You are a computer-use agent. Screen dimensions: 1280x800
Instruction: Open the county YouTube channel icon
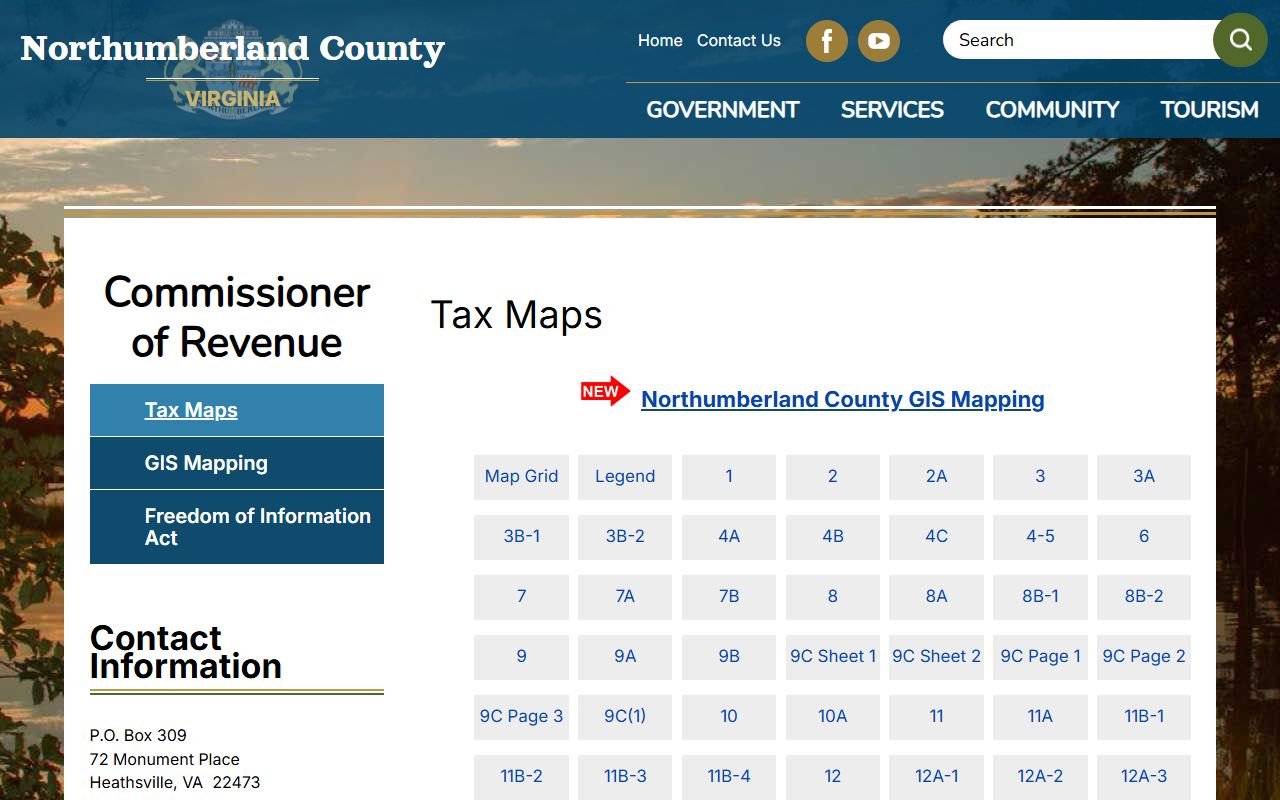pyautogui.click(x=879, y=41)
